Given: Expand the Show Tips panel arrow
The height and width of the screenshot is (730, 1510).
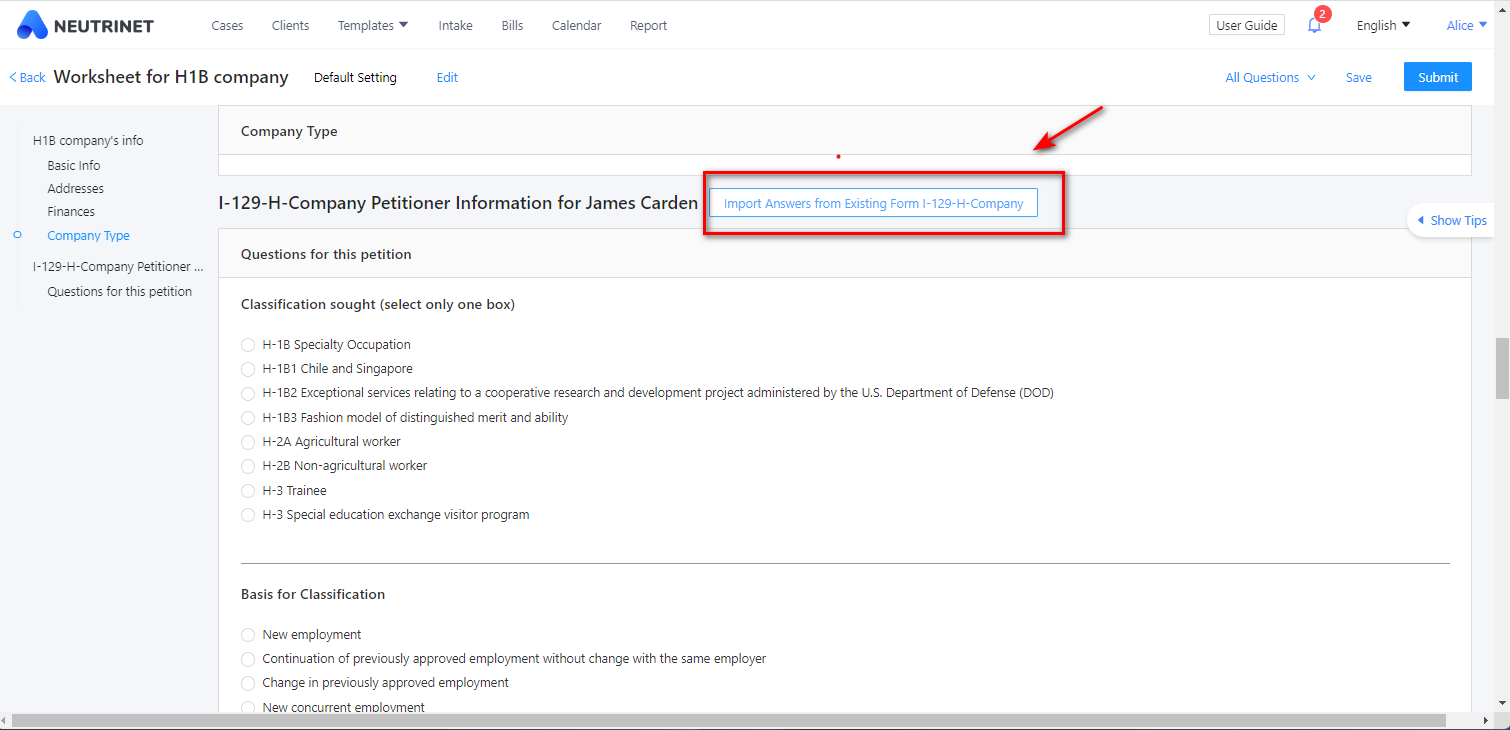Looking at the screenshot, I should (1420, 220).
